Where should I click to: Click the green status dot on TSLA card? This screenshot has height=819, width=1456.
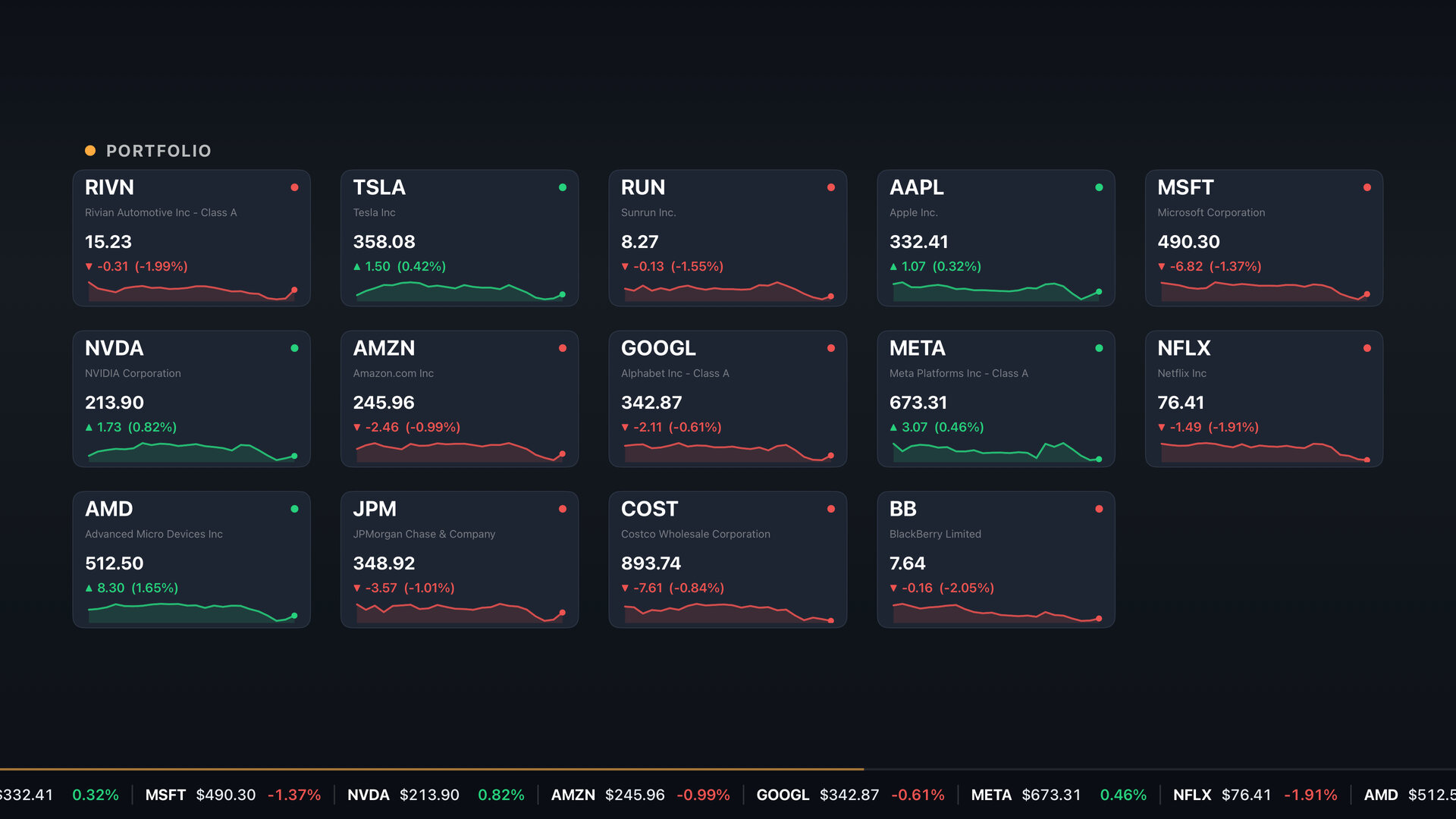[x=563, y=187]
